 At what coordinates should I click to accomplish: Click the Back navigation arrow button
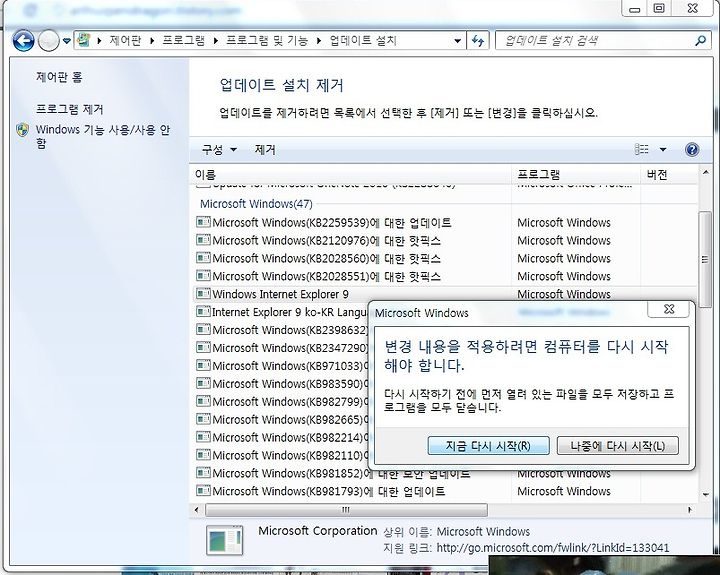click(x=23, y=41)
